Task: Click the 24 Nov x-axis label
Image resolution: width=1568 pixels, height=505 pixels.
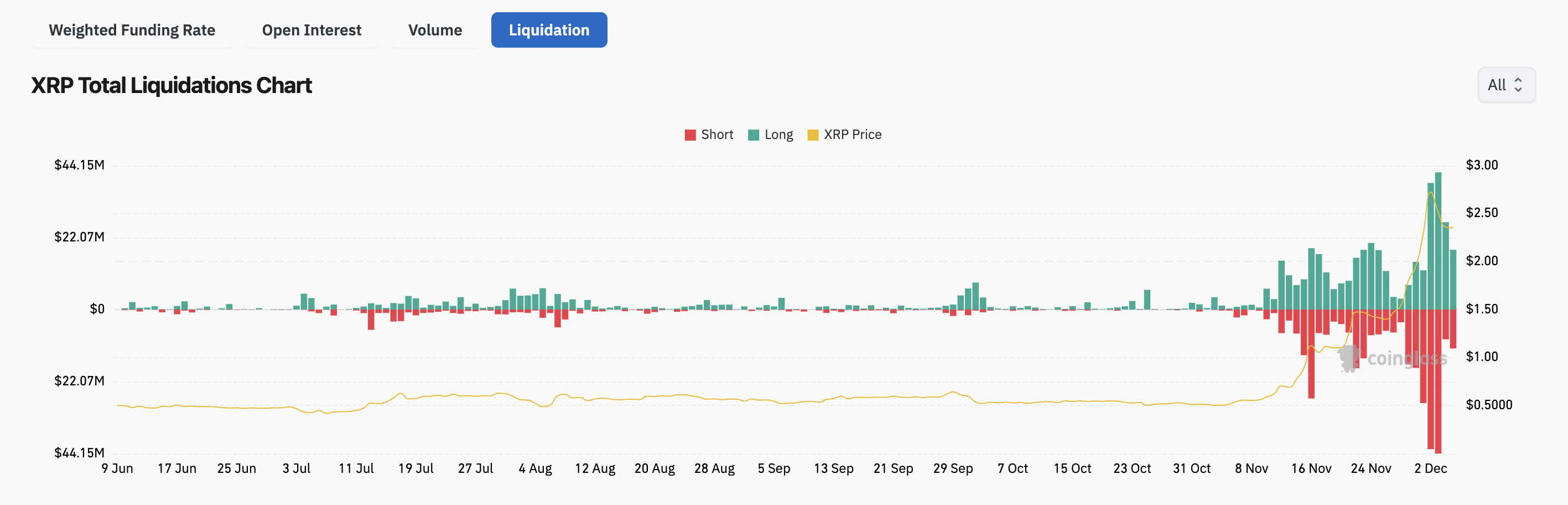Action: [x=1370, y=468]
